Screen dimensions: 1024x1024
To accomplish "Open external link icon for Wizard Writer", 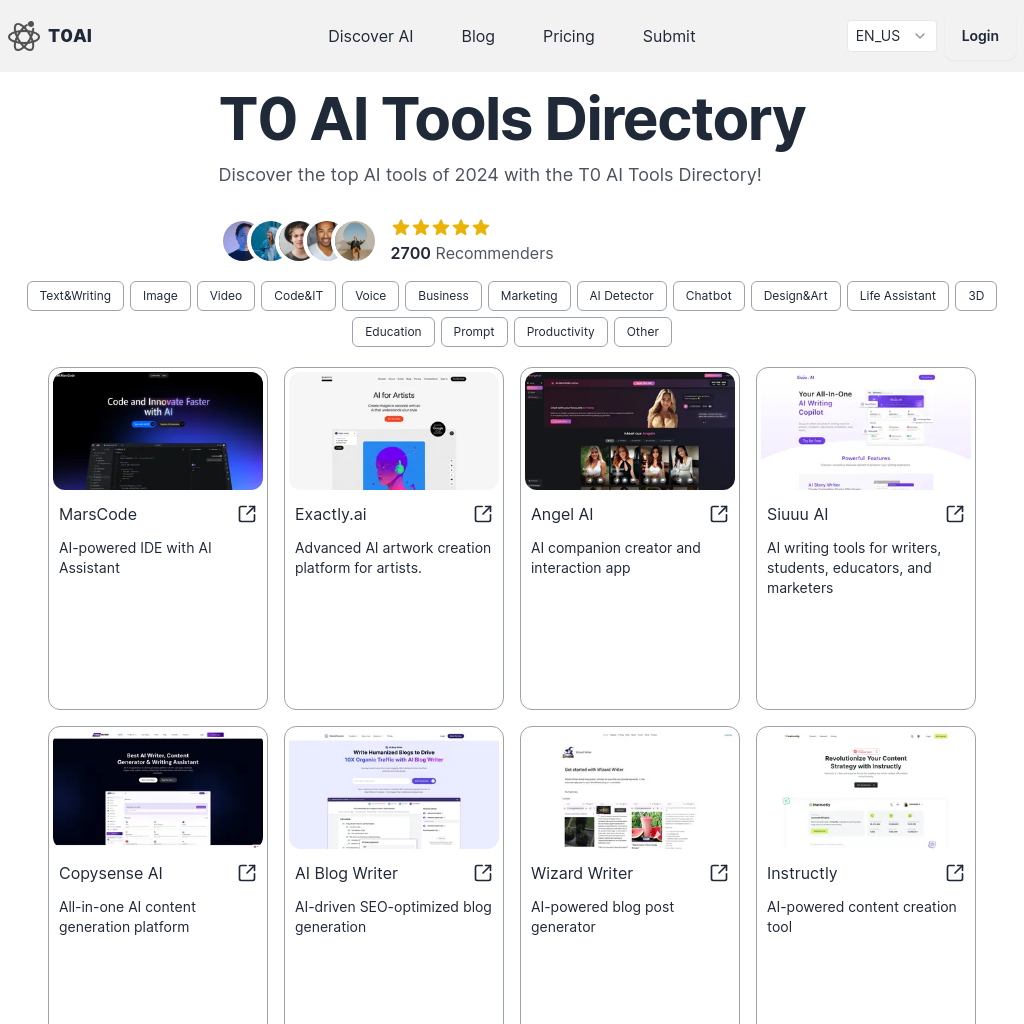I will (x=719, y=873).
